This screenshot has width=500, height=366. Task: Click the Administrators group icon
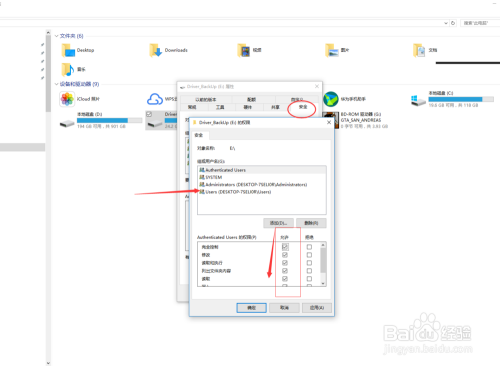(x=202, y=185)
